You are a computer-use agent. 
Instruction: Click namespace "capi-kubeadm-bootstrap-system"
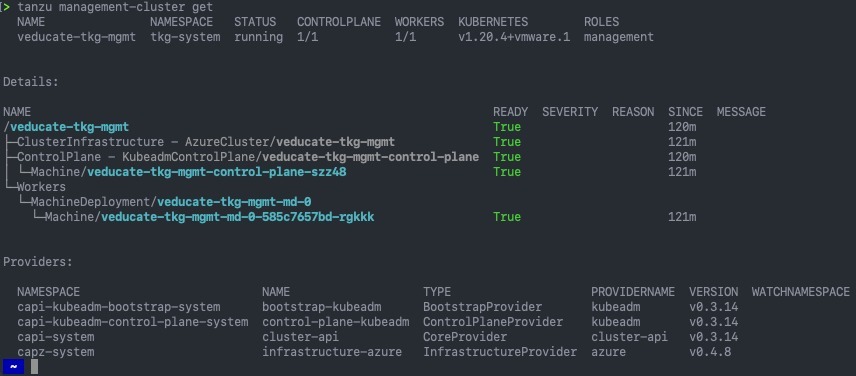119,307
